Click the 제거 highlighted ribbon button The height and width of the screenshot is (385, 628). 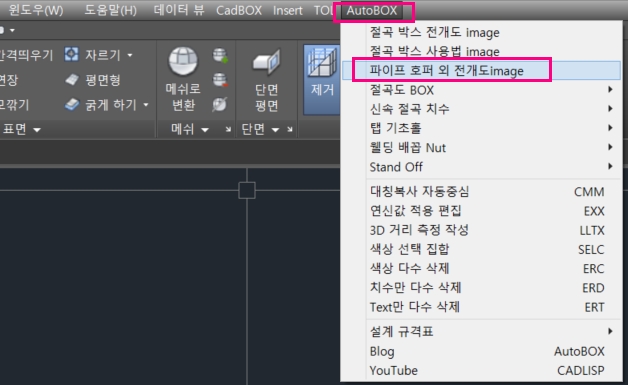[322, 79]
